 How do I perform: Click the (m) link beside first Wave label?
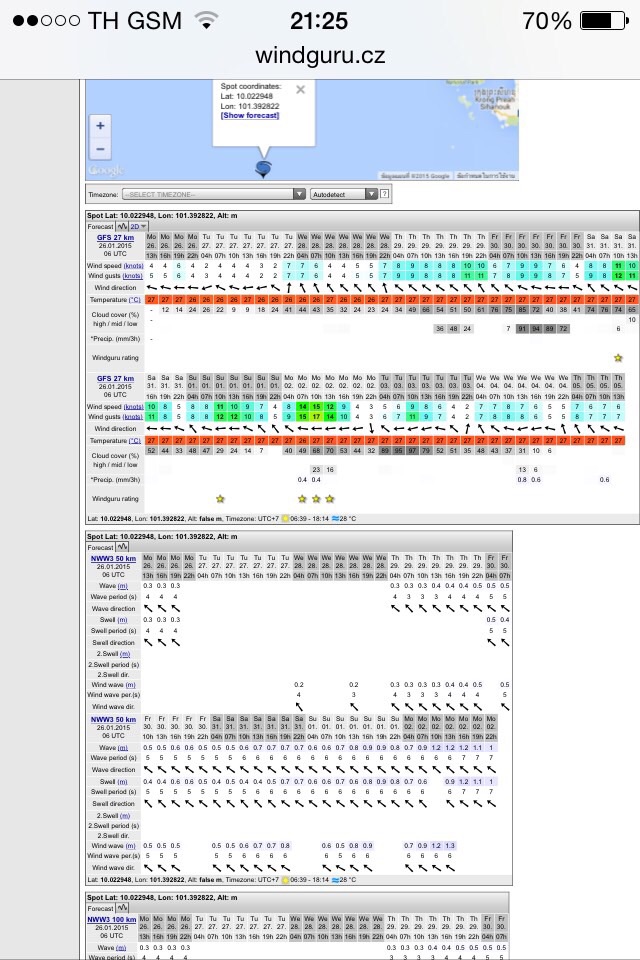click(x=123, y=586)
